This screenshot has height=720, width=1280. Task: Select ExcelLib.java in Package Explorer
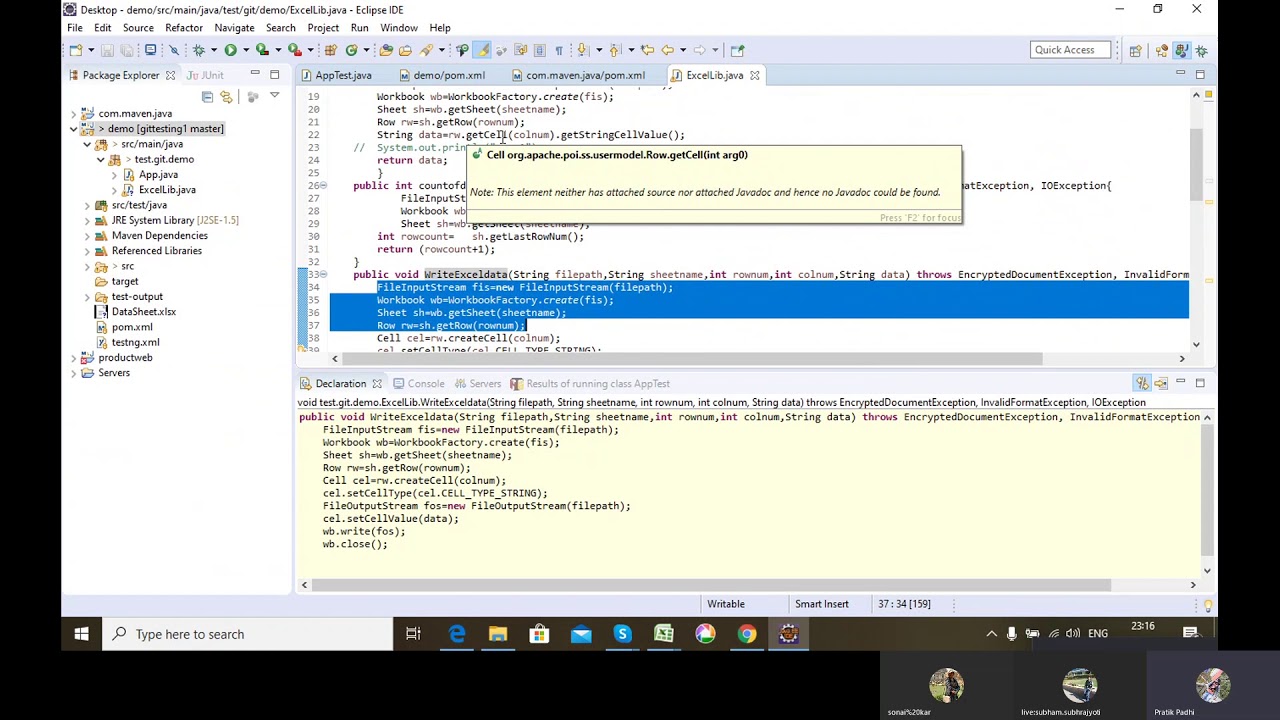coord(167,190)
